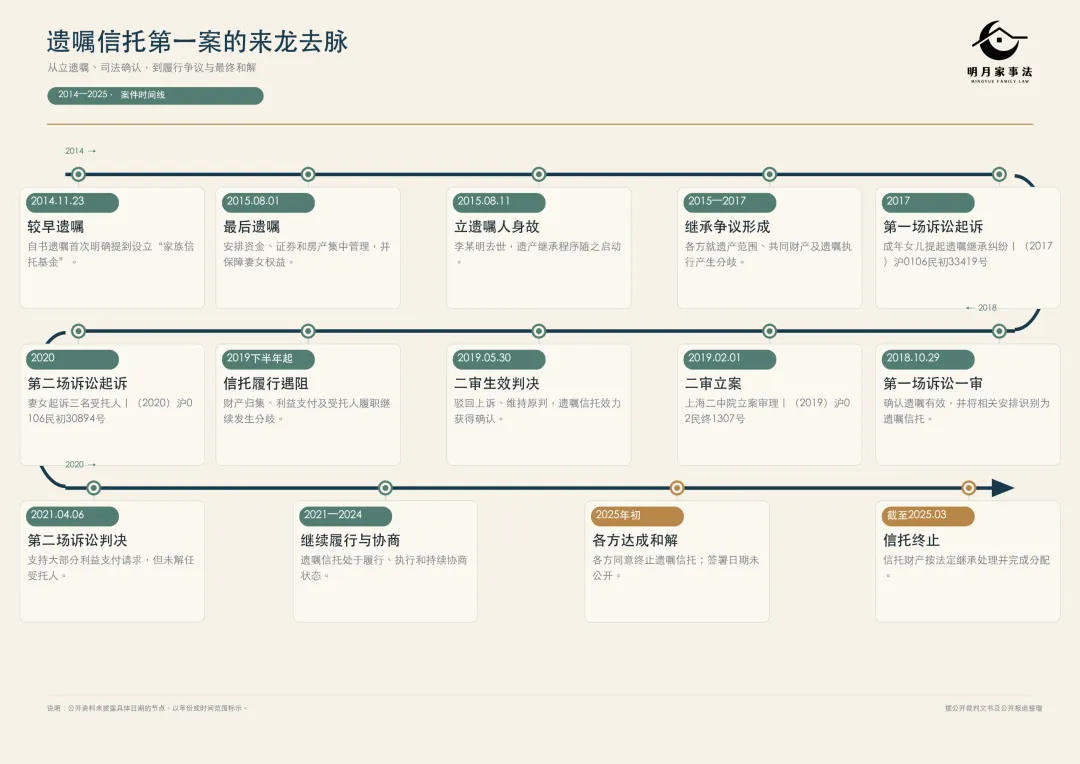Click the card heading 二审立案
Image resolution: width=1080 pixels, height=764 pixels.
tap(713, 384)
